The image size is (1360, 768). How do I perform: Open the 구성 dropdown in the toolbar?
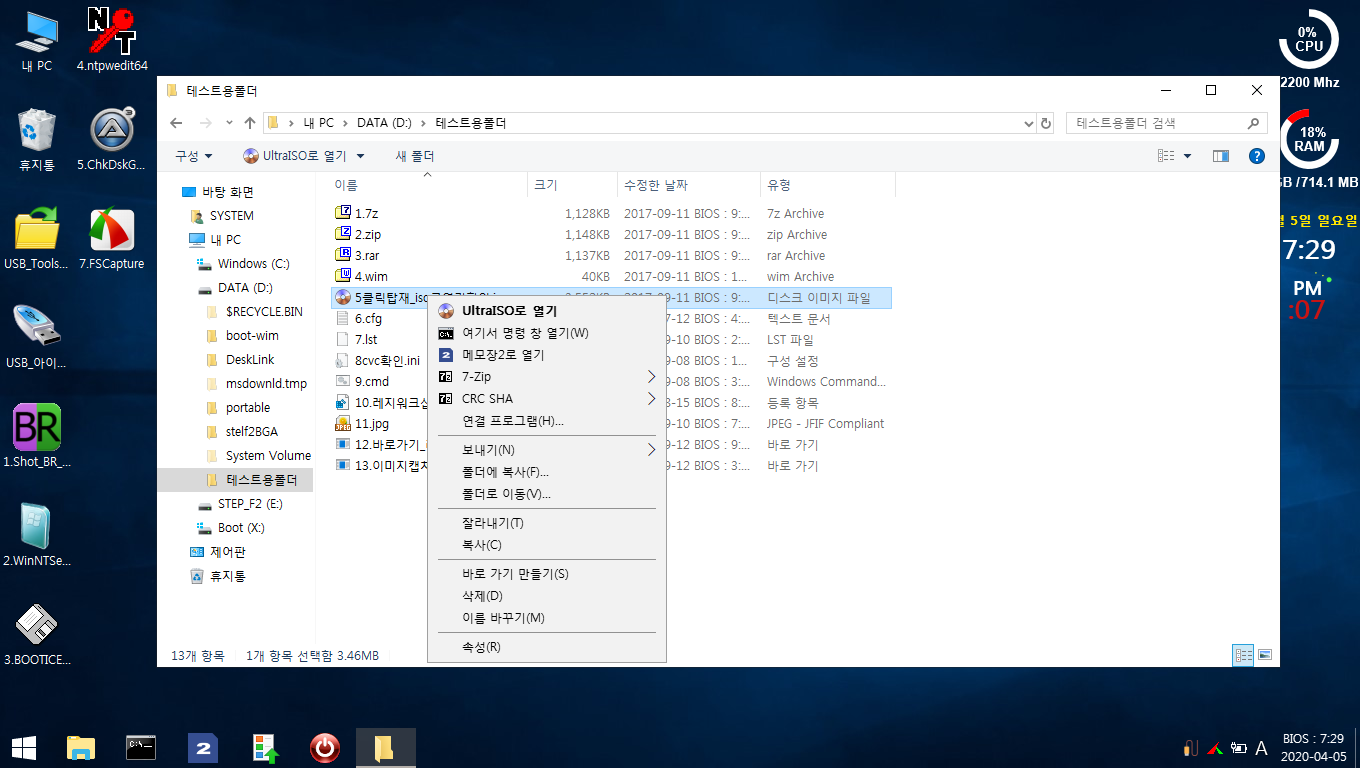[193, 156]
